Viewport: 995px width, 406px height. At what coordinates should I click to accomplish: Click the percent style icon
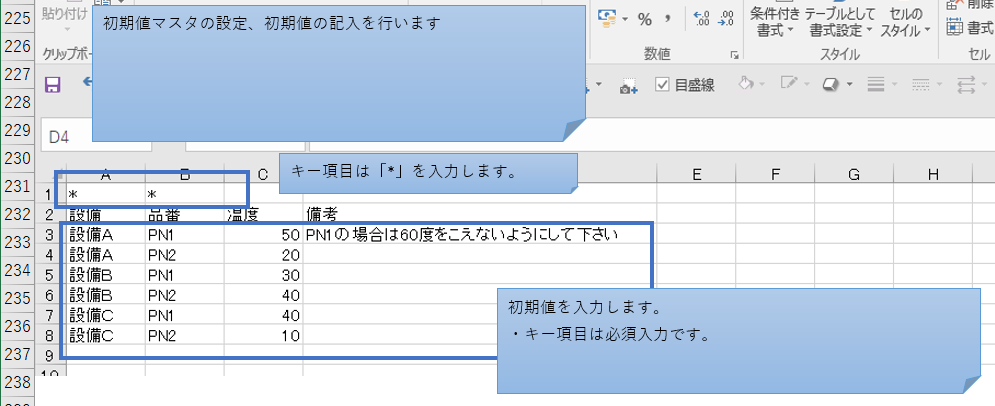tap(645, 19)
